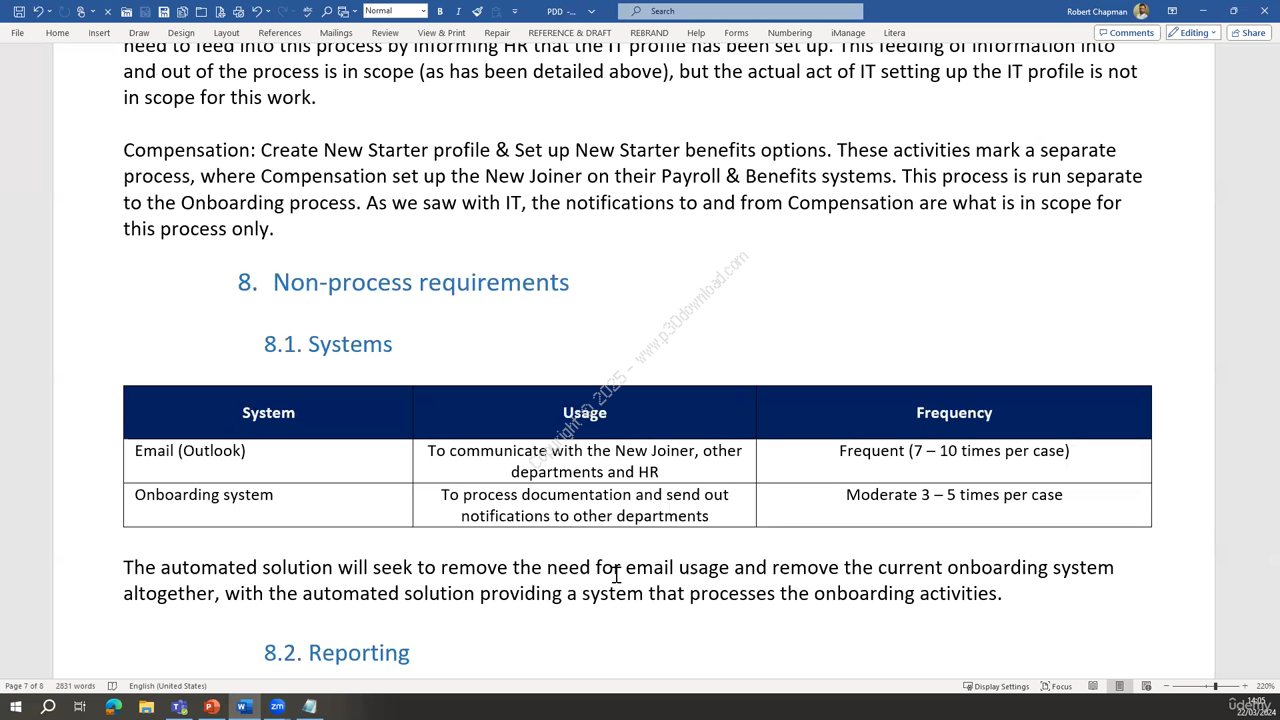The height and width of the screenshot is (720, 1280).
Task: Open the File menu
Action: coord(17,33)
